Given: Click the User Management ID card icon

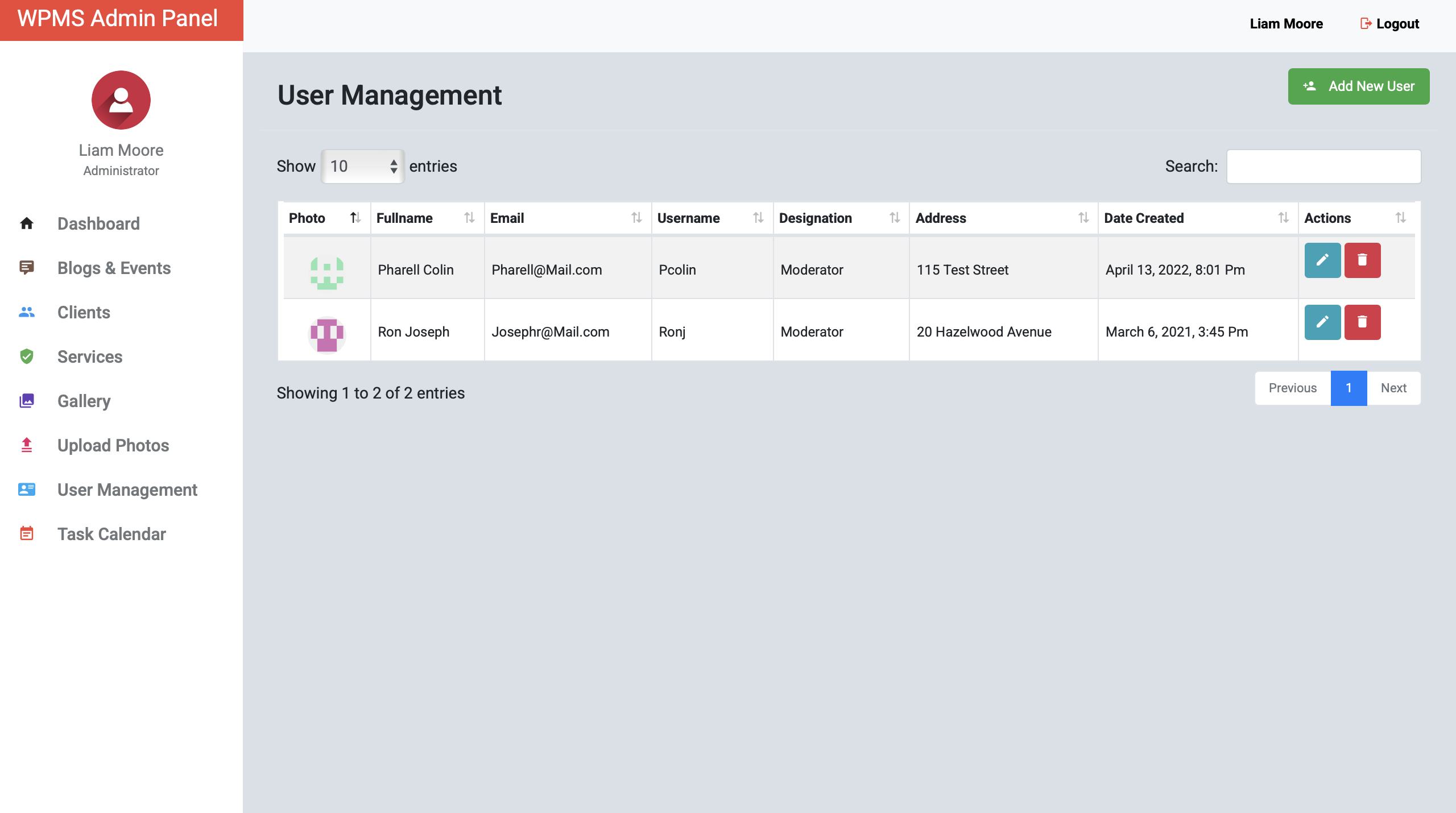Looking at the screenshot, I should pyautogui.click(x=27, y=490).
